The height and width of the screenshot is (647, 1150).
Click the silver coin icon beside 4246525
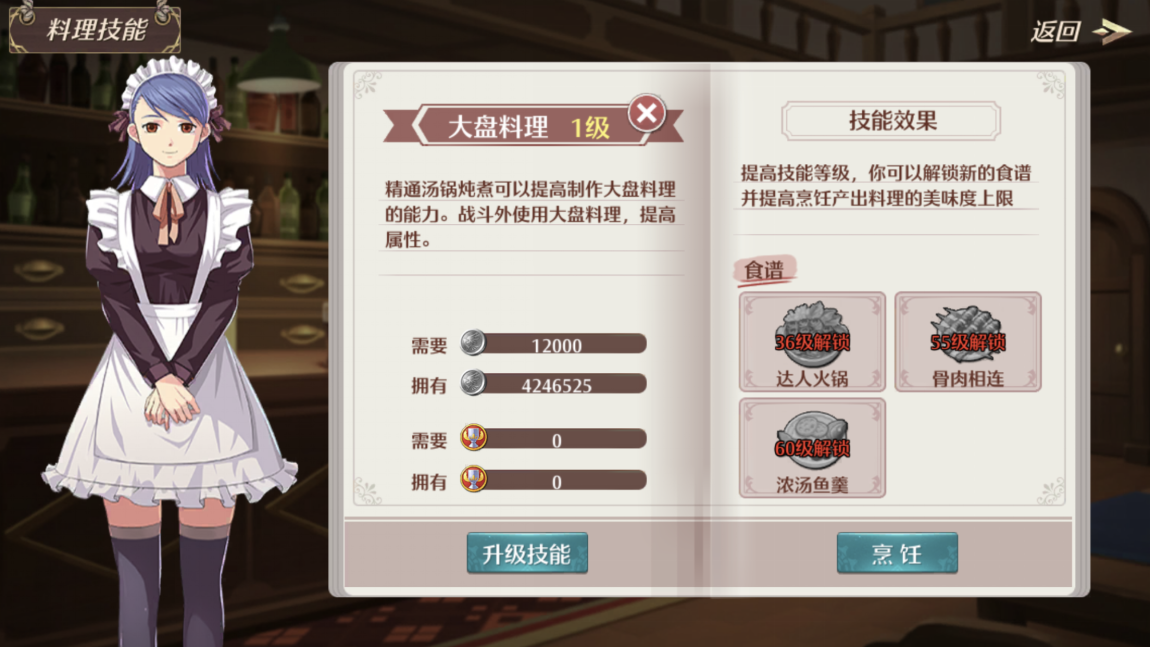tap(473, 383)
